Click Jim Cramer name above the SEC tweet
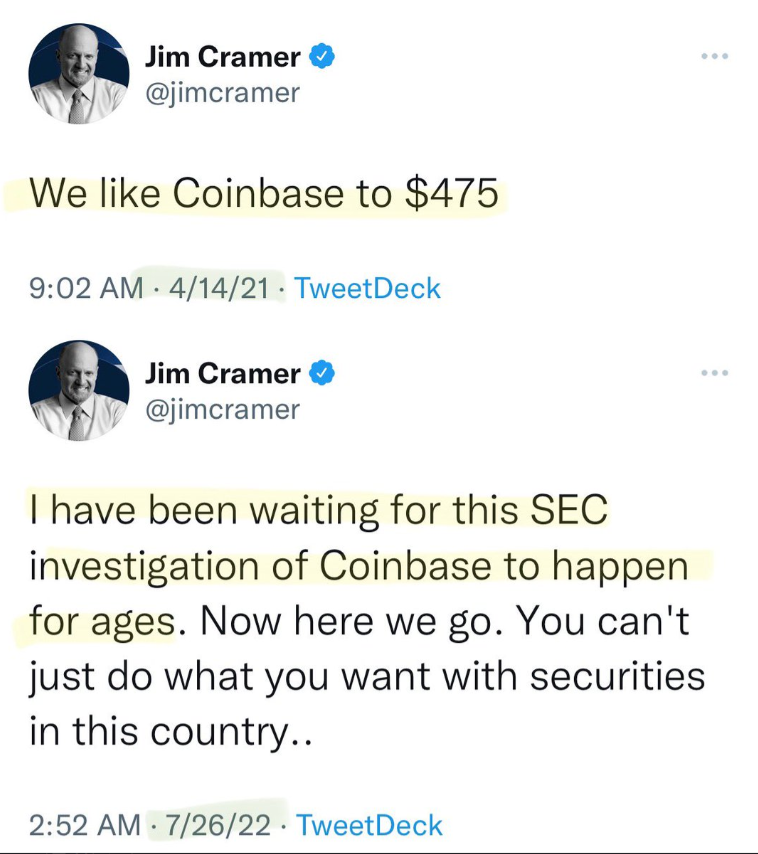Screen dimensions: 758x854 tap(222, 374)
